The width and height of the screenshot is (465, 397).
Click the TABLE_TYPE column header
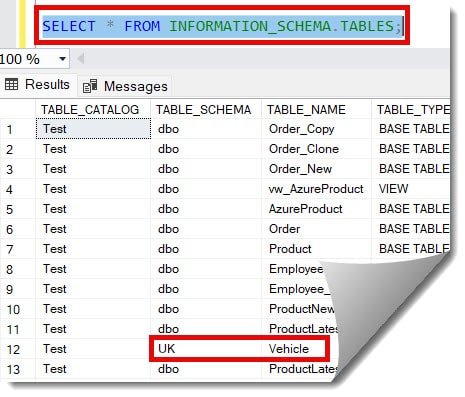tap(411, 109)
